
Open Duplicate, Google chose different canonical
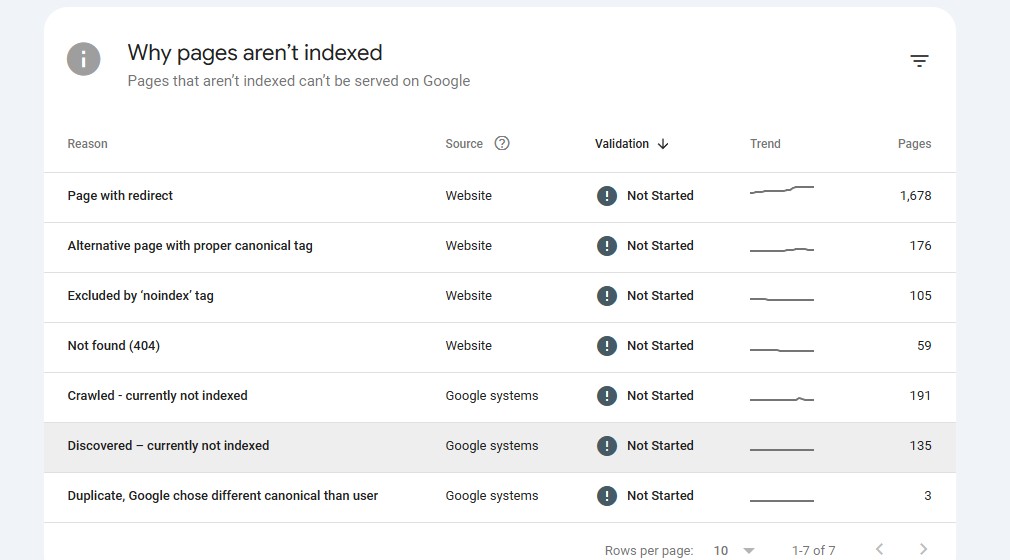pyautogui.click(x=223, y=496)
